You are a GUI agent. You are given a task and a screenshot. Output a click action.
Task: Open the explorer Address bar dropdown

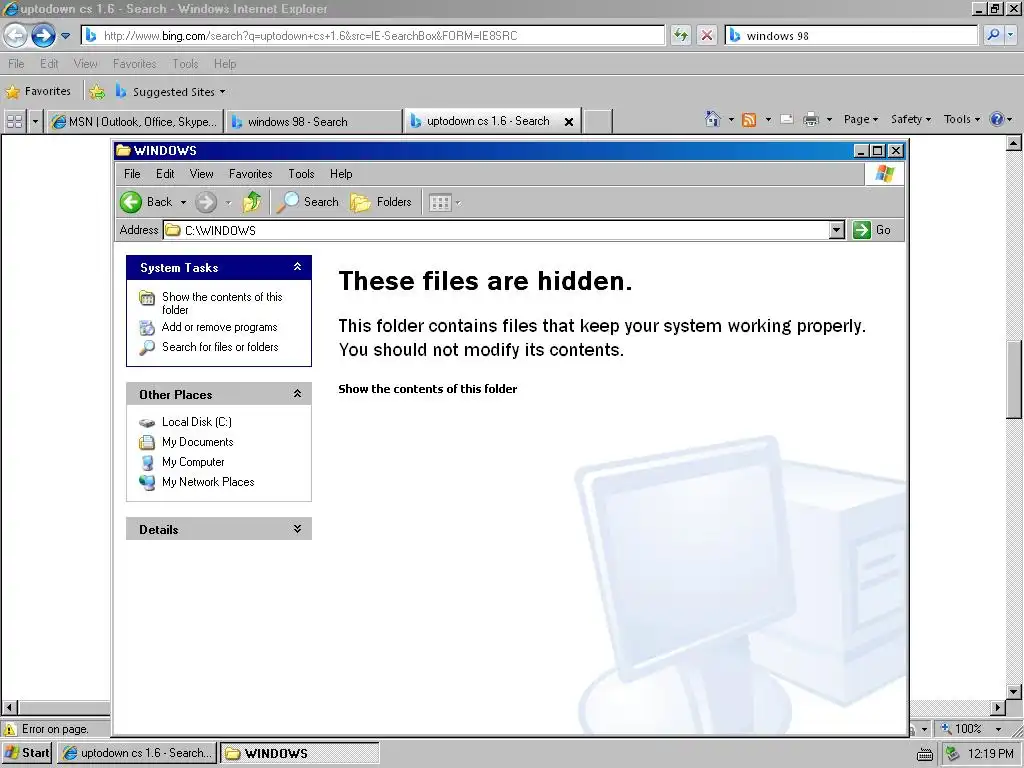(x=837, y=230)
